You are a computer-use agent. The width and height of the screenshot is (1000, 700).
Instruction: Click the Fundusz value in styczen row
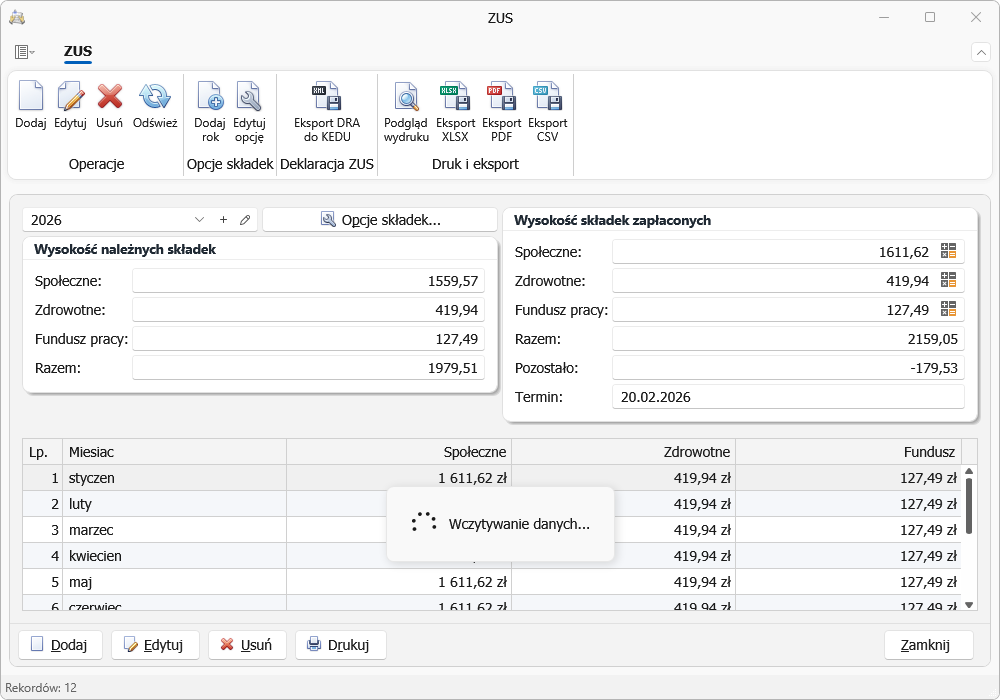pyautogui.click(x=929, y=478)
